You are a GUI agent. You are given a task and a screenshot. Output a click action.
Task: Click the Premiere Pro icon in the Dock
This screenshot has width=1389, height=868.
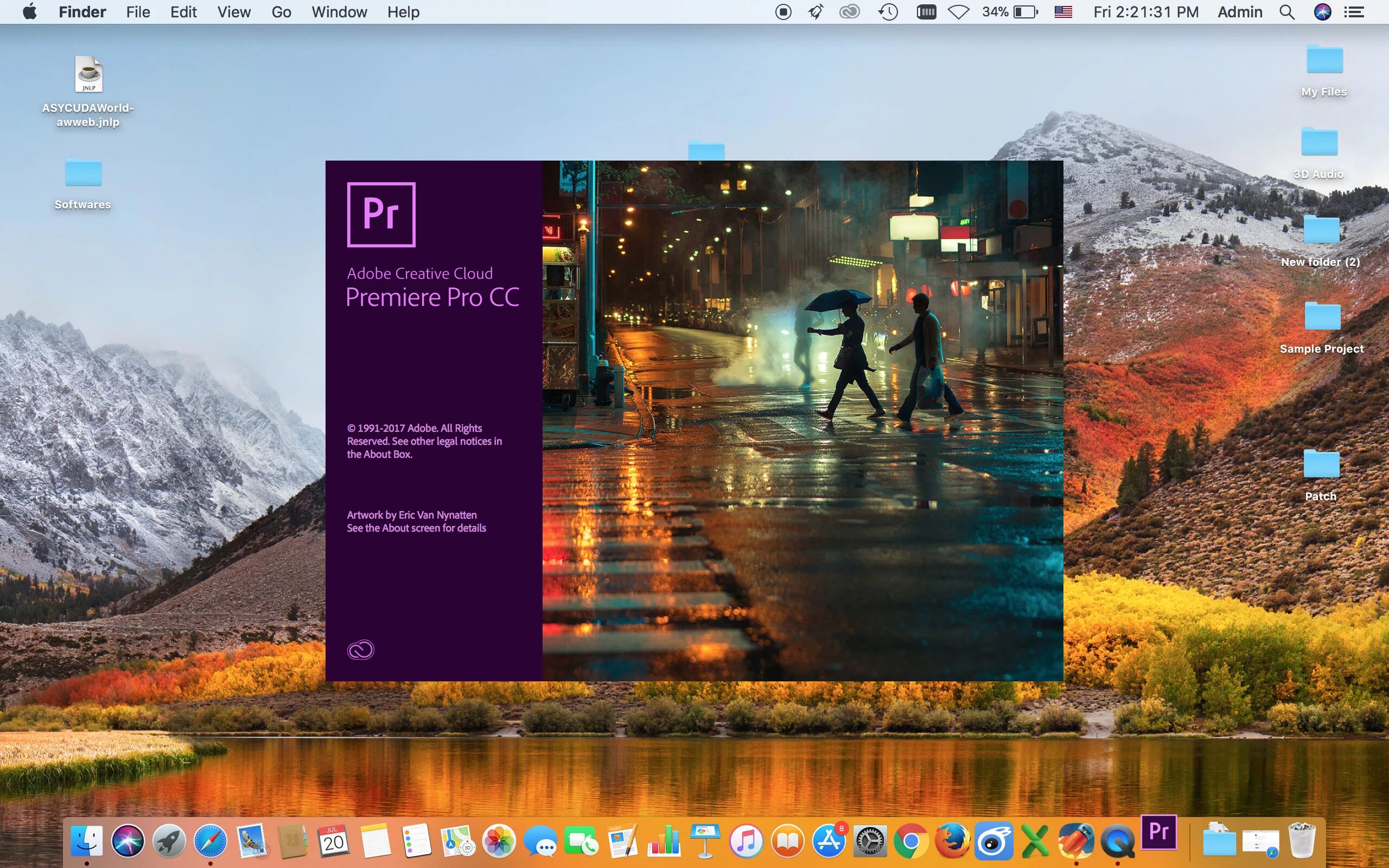(1158, 832)
